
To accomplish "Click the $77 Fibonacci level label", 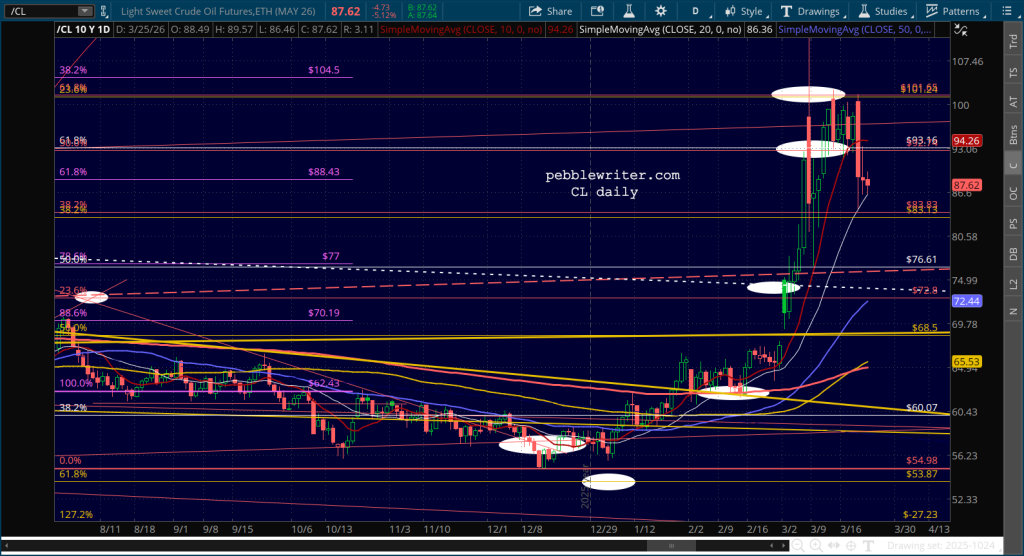I will tap(330, 255).
